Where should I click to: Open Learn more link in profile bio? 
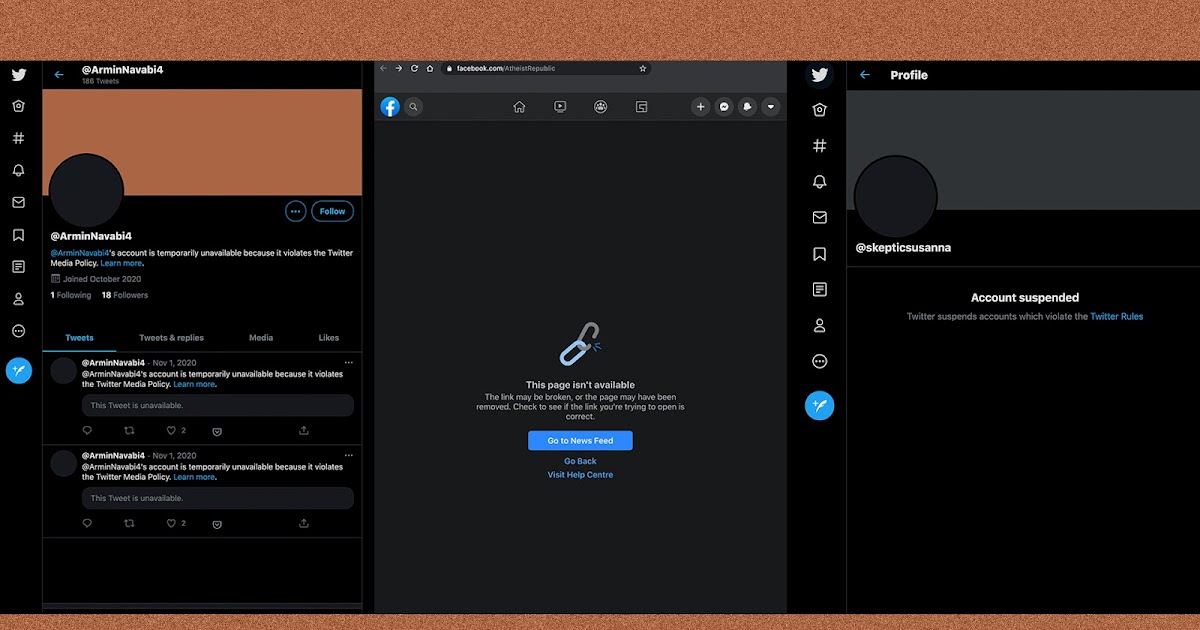121,263
